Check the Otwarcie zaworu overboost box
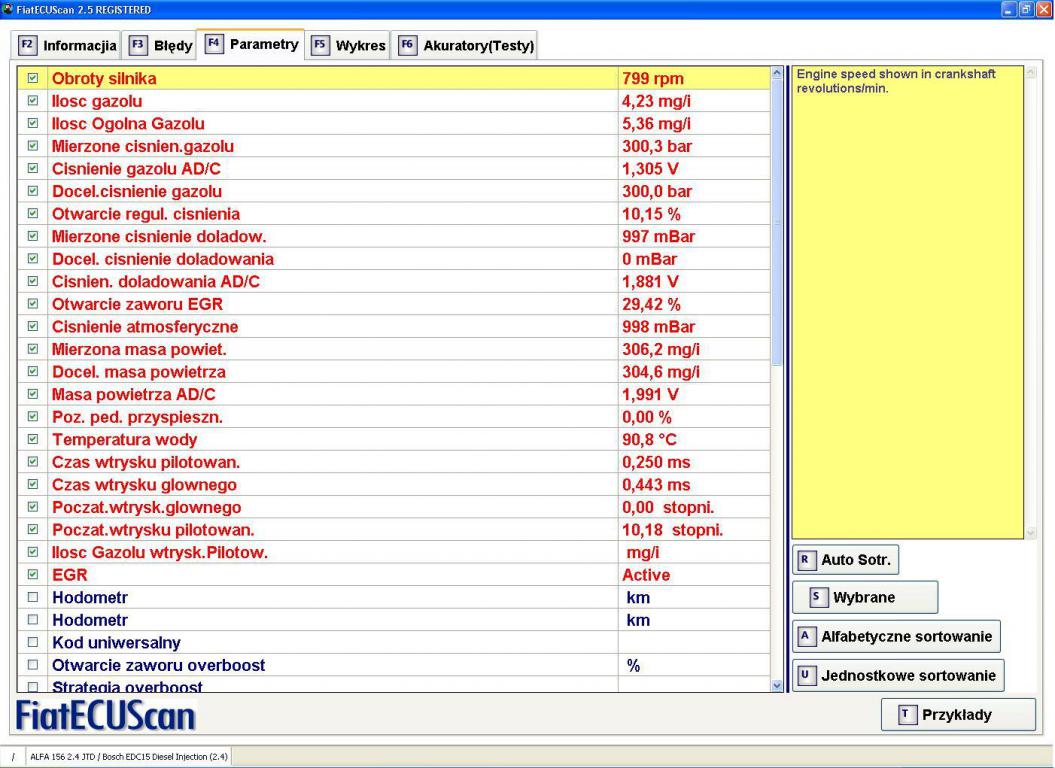This screenshot has height=768, width=1055. [33, 665]
